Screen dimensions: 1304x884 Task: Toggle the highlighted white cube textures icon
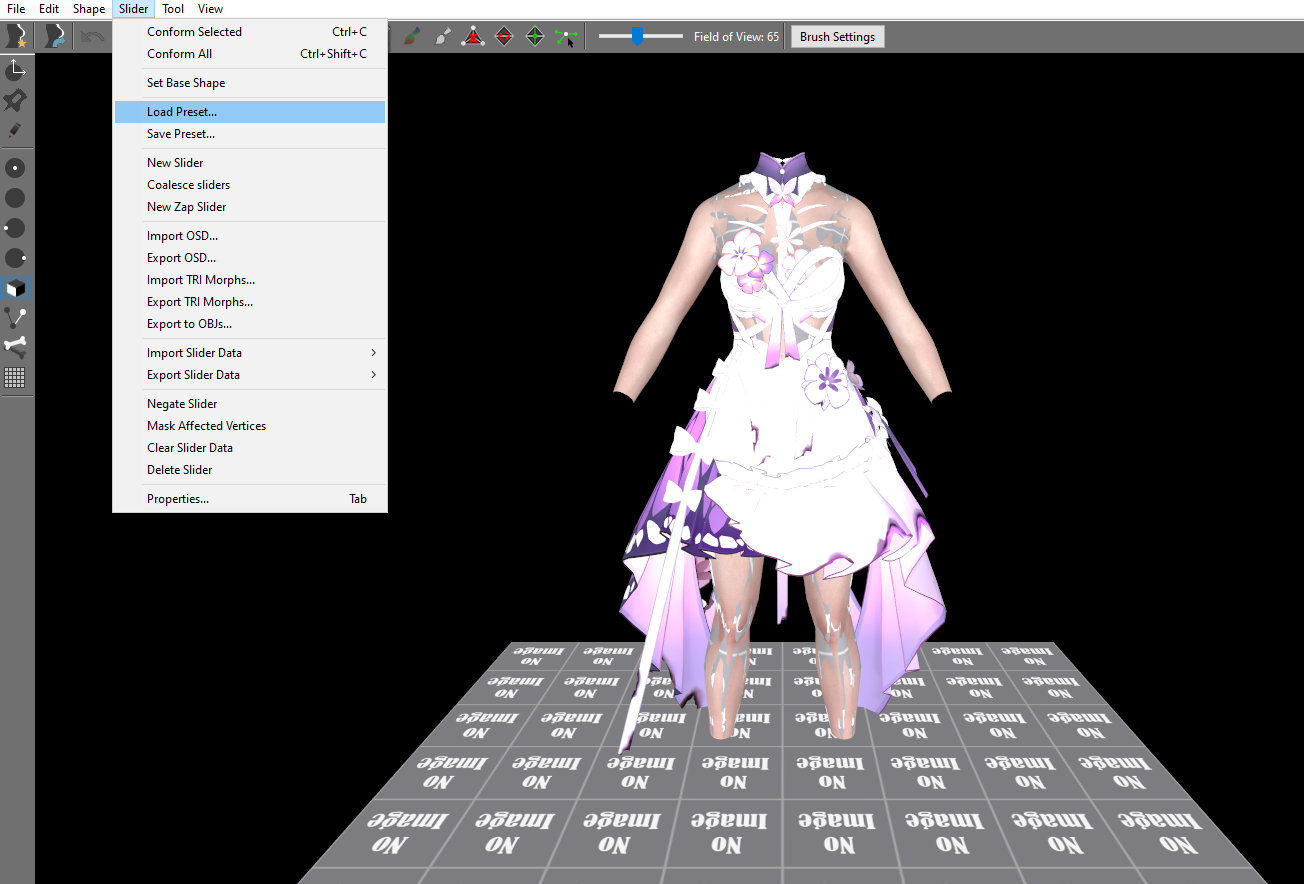tap(16, 288)
